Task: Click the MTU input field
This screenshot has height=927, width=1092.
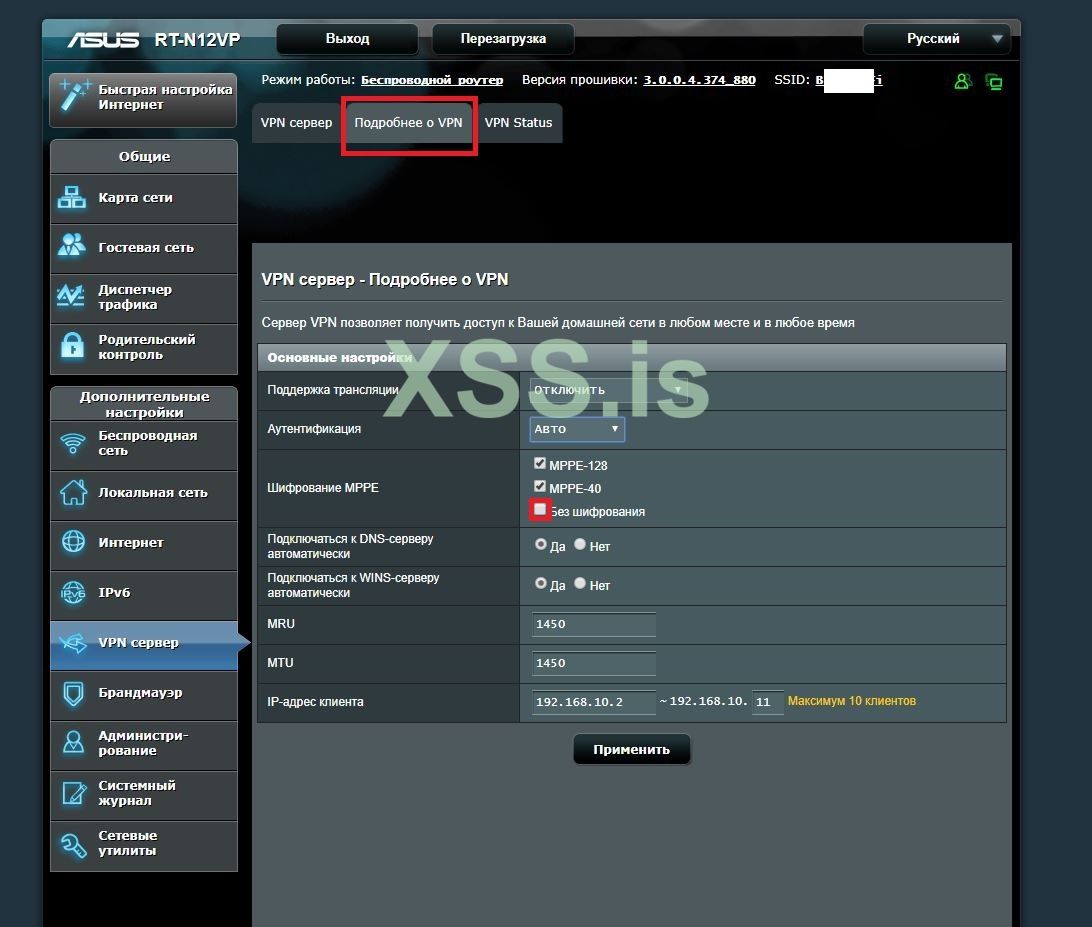Action: [594, 663]
